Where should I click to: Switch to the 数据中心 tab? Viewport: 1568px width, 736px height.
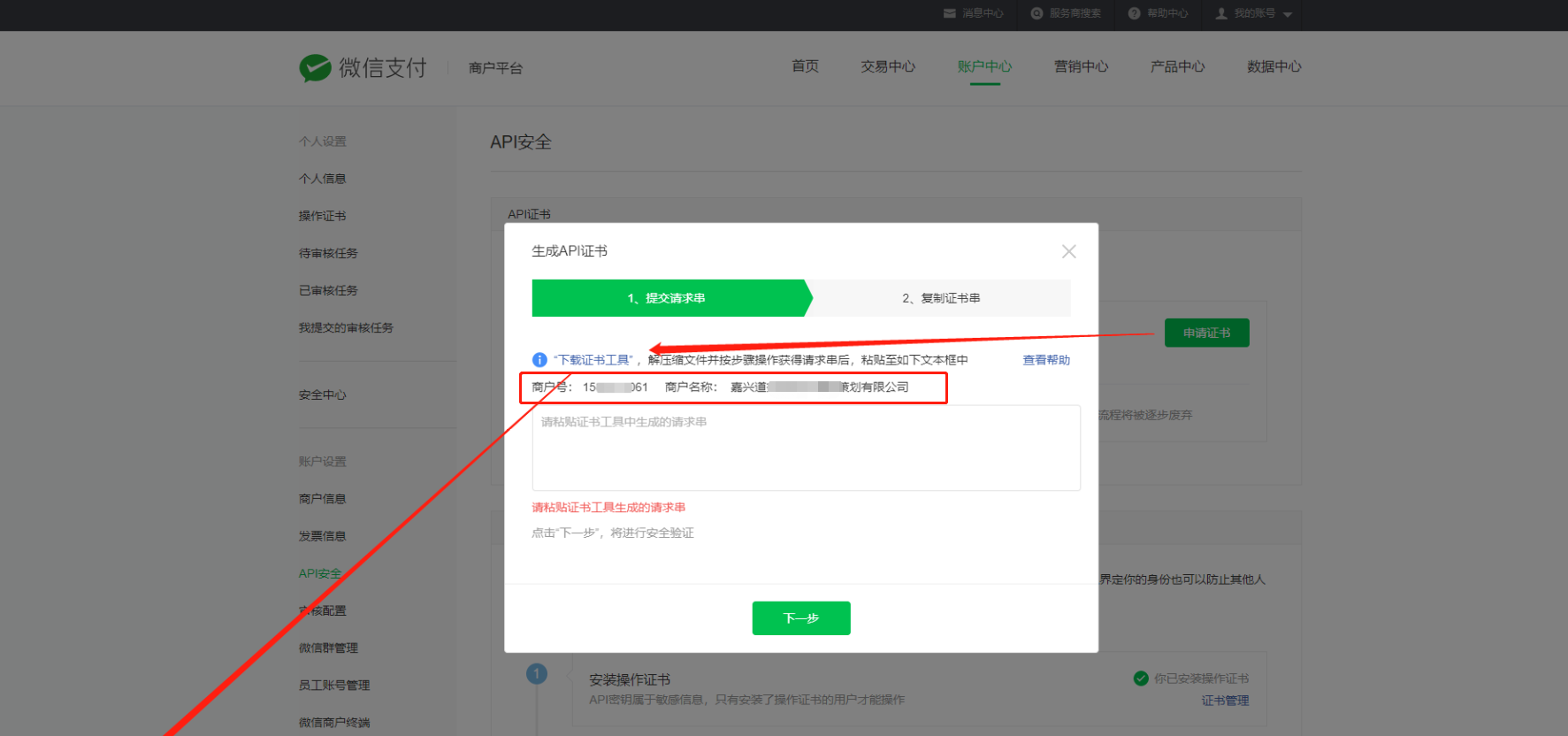pyautogui.click(x=1274, y=66)
